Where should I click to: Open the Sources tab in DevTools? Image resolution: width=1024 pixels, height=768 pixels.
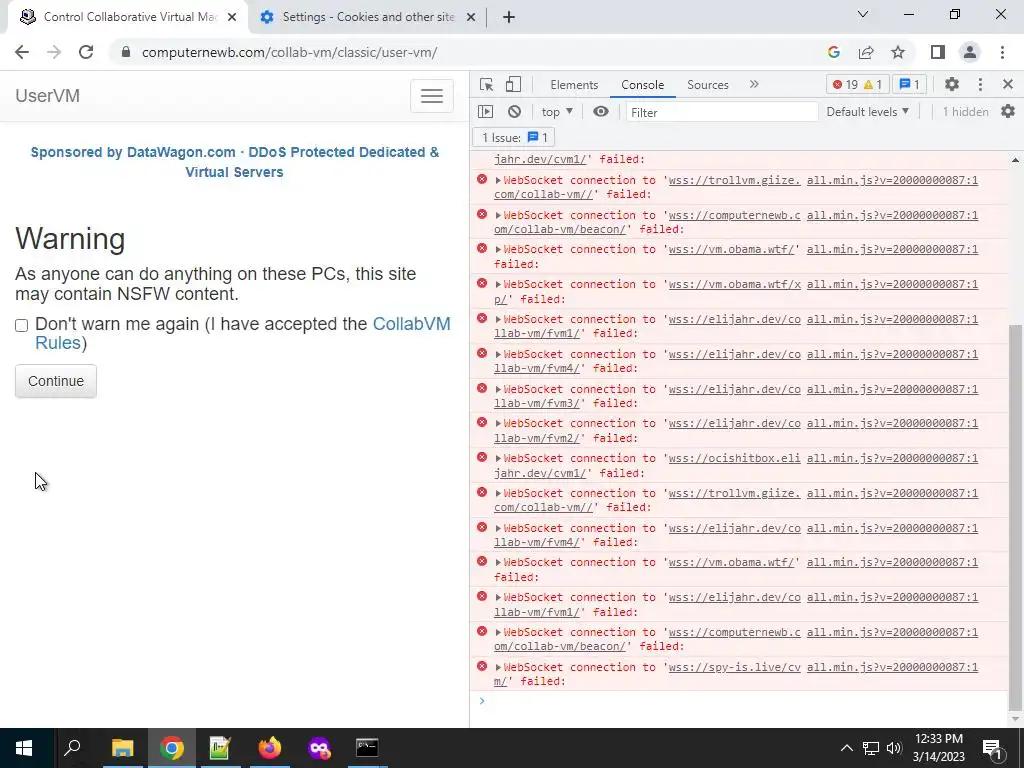707,85
